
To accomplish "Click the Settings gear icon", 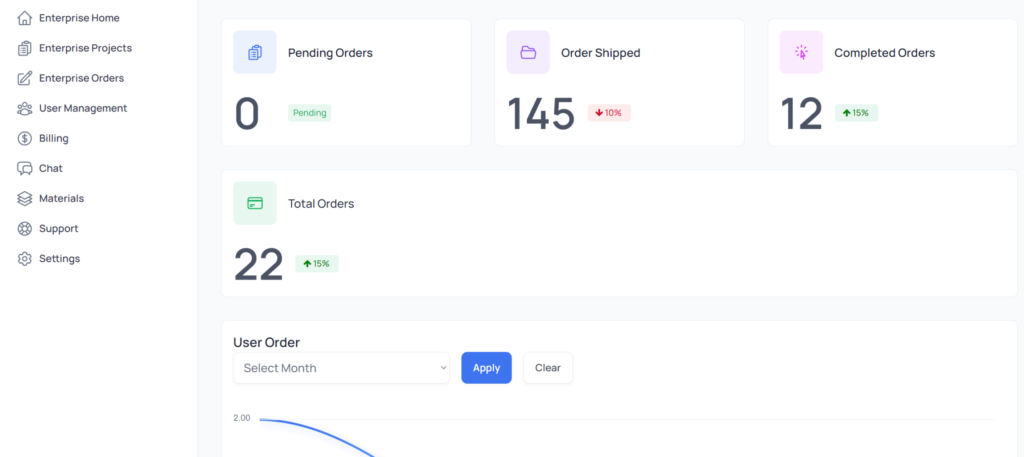I will [25, 258].
